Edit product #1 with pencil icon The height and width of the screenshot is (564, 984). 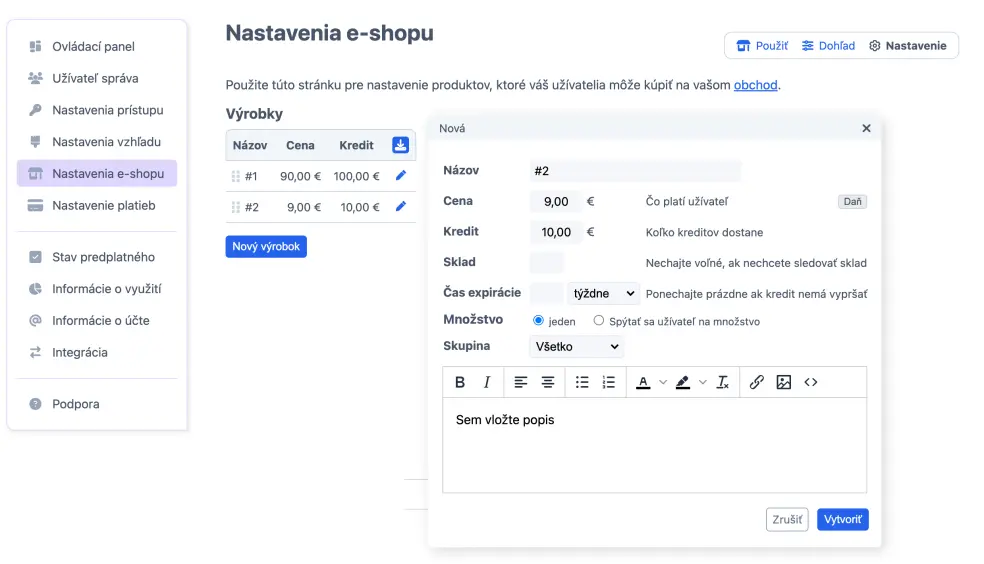[401, 176]
